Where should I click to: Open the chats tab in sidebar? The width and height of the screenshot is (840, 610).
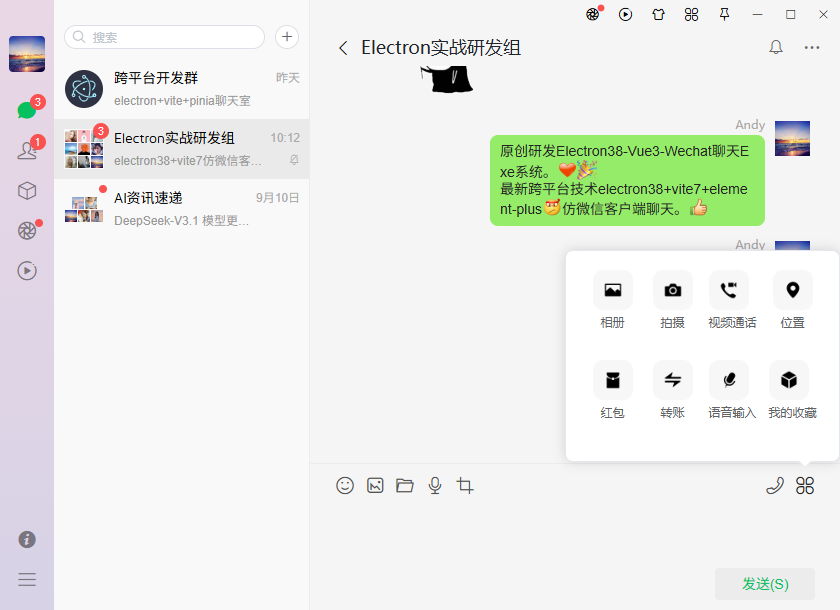[27, 110]
